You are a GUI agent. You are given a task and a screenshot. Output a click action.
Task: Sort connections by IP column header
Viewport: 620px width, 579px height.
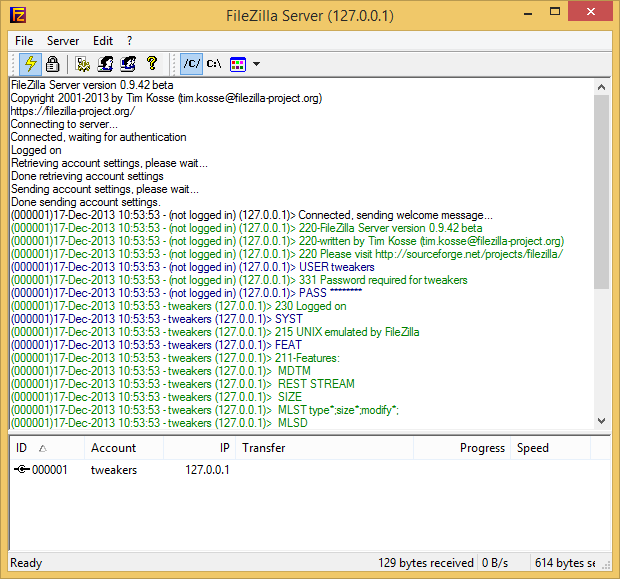tap(199, 448)
